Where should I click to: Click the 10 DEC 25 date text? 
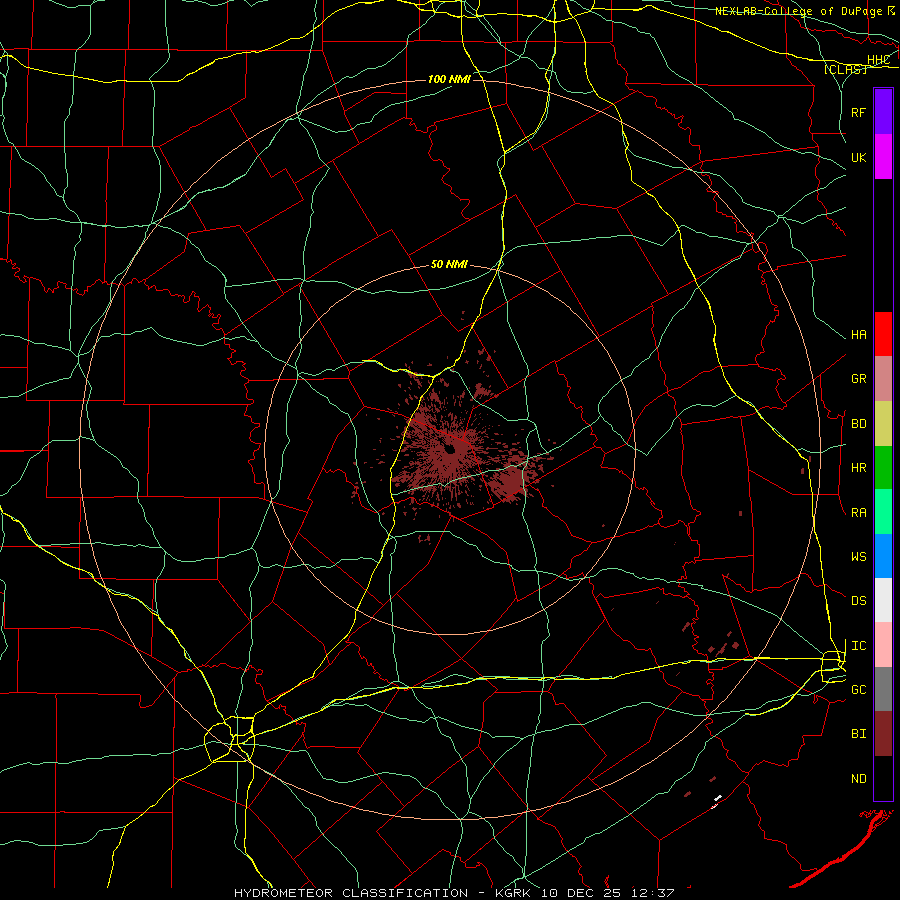(x=581, y=893)
